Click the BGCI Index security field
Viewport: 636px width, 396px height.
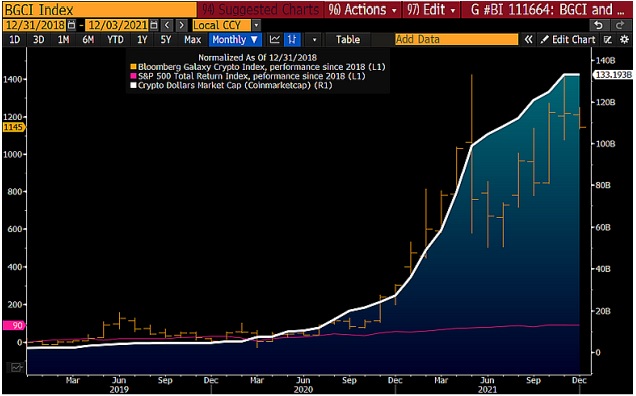click(x=99, y=9)
